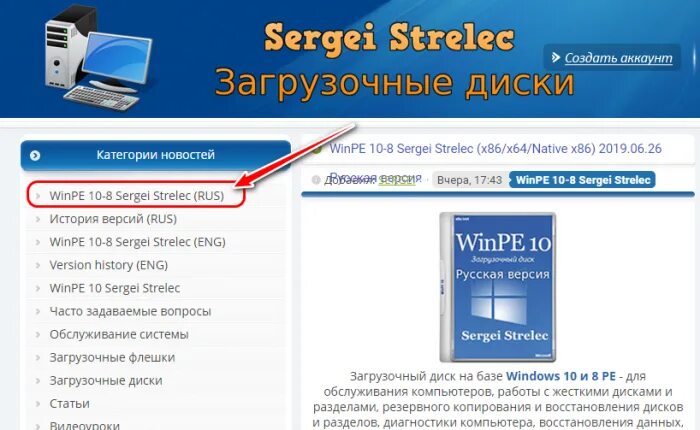The width and height of the screenshot is (700, 430).
Task: Open the Загрузочные диски category
Action: tap(106, 381)
